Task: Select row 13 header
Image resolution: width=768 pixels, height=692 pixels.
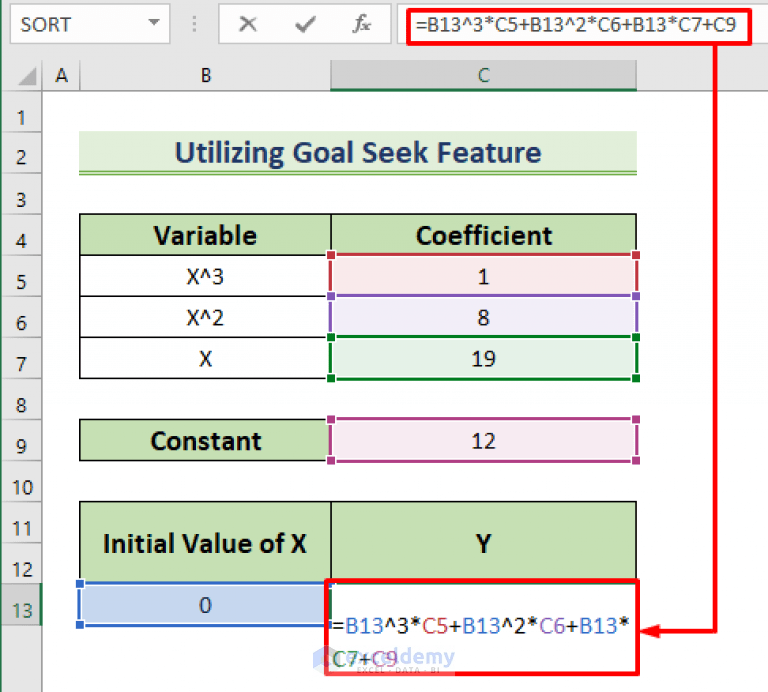Action: pyautogui.click(x=21, y=605)
